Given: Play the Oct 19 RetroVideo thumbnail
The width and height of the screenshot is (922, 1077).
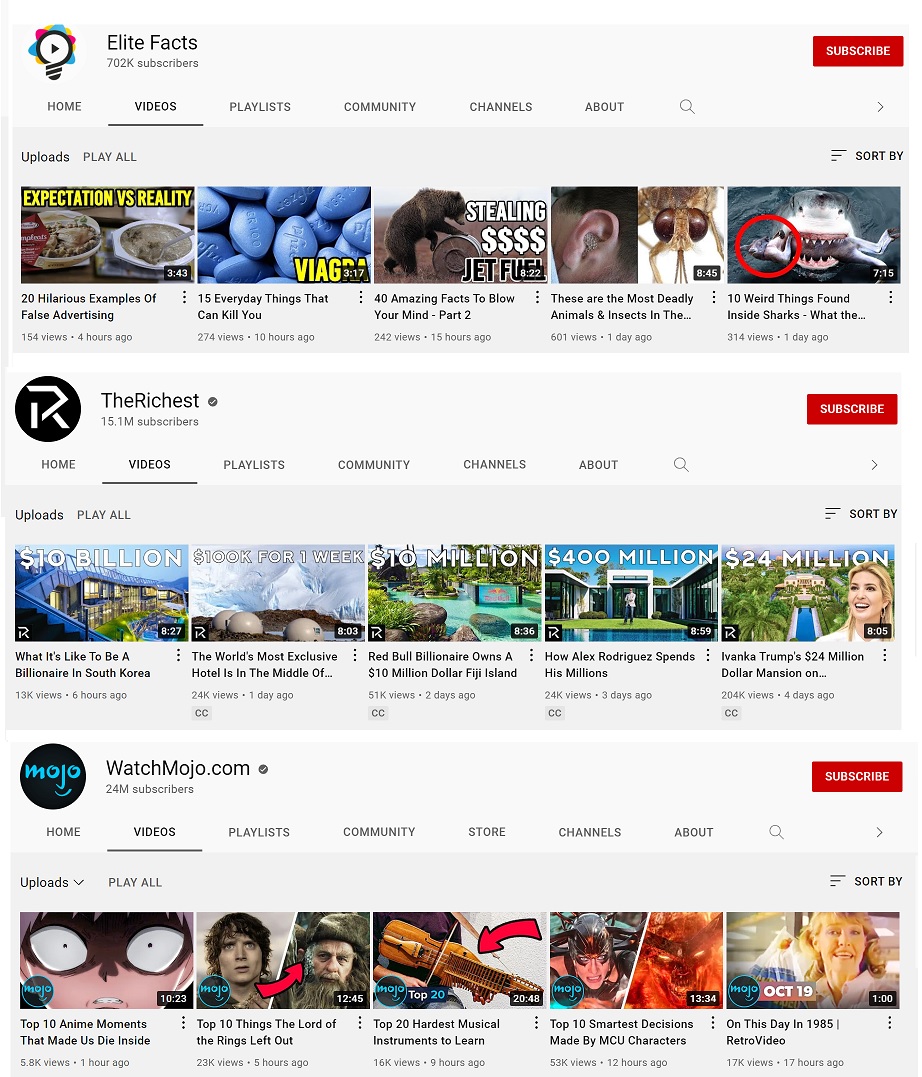Looking at the screenshot, I should (813, 960).
